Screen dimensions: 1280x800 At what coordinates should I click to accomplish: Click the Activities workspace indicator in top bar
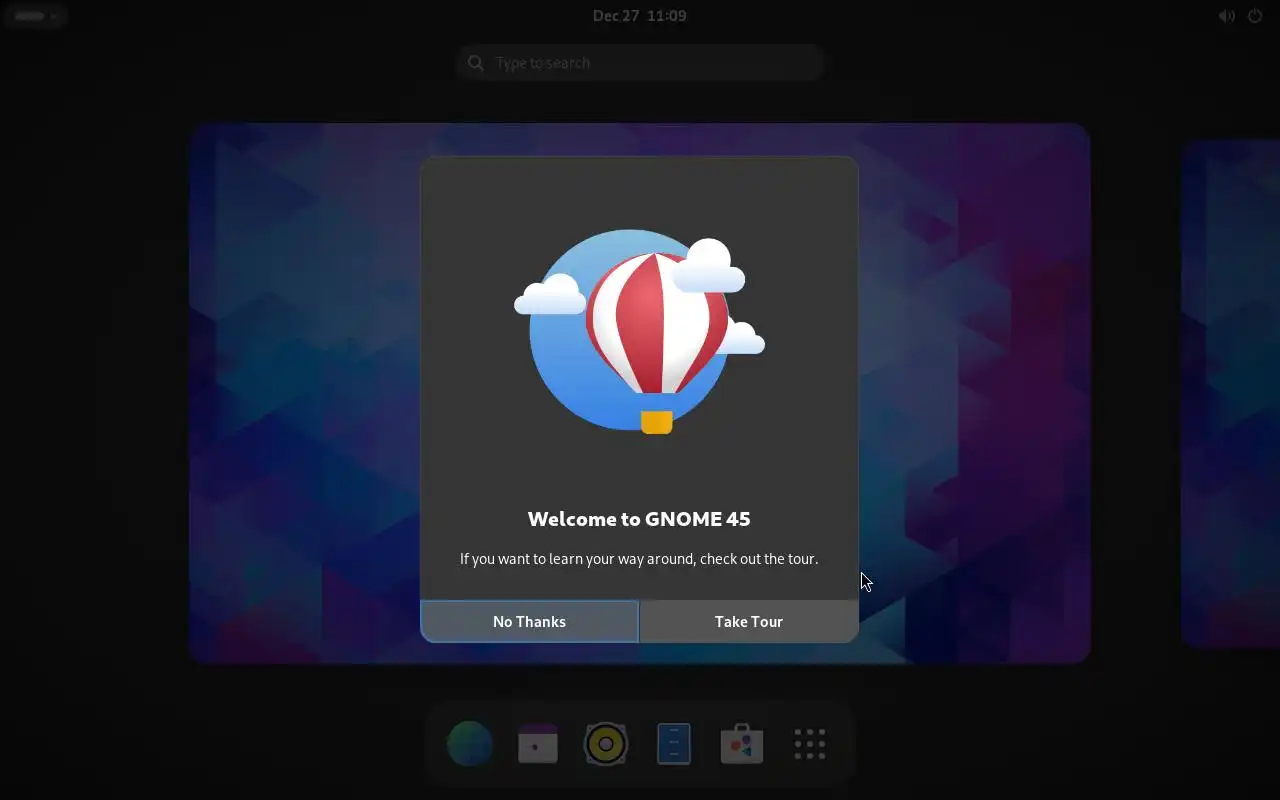point(36,16)
